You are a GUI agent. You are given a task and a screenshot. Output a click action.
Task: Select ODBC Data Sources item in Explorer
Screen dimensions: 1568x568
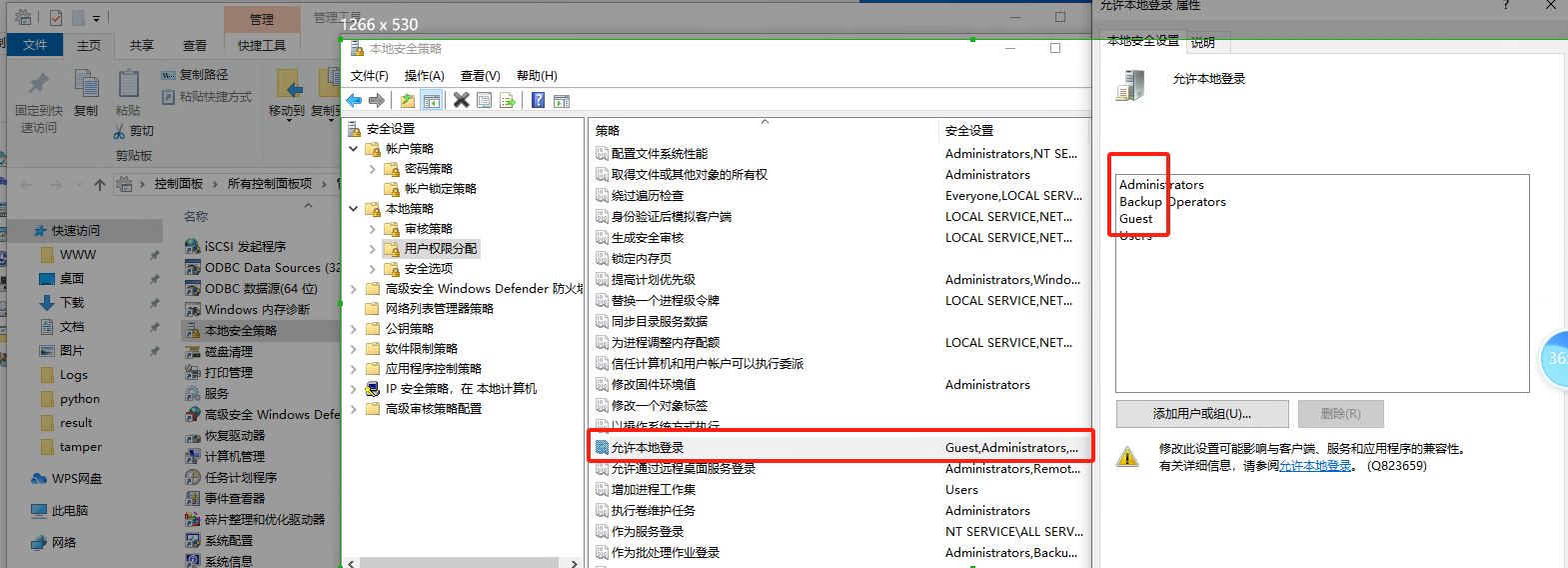[x=262, y=267]
